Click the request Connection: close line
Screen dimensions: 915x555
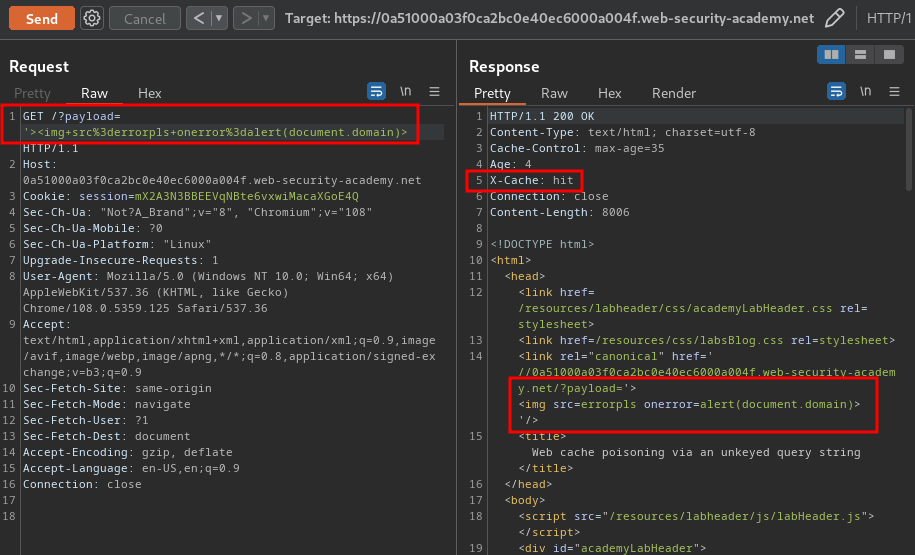pyautogui.click(x=82, y=484)
